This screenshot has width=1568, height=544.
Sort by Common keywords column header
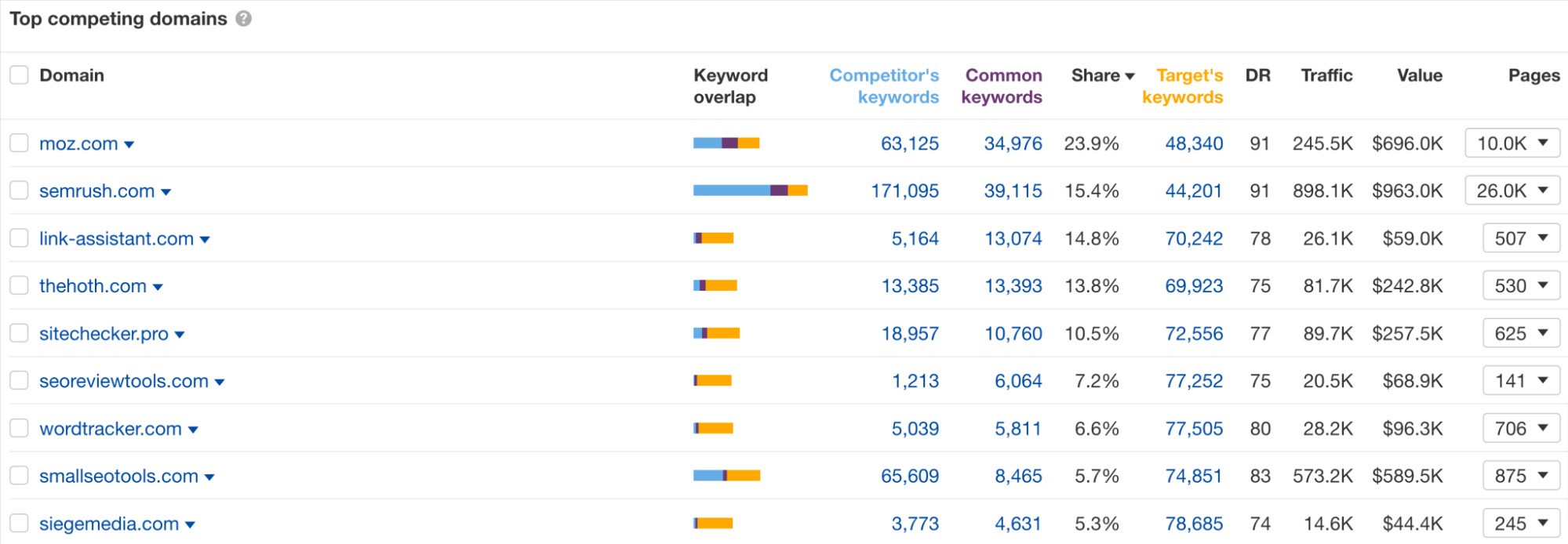pyautogui.click(x=1002, y=86)
